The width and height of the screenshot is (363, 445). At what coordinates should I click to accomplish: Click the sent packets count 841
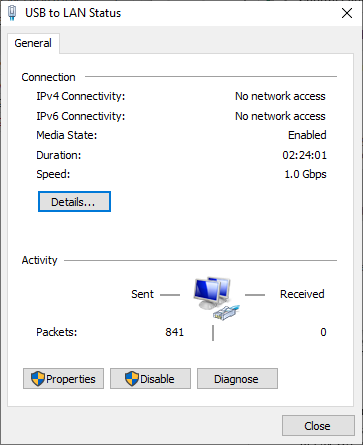tap(174, 332)
